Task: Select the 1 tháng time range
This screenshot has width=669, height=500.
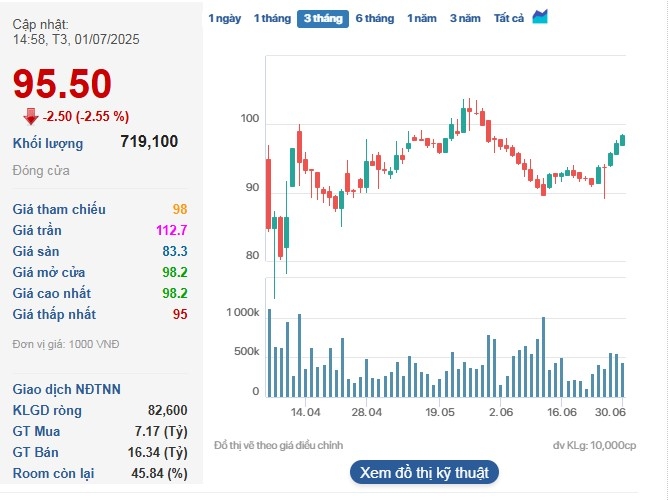Action: click(x=271, y=19)
